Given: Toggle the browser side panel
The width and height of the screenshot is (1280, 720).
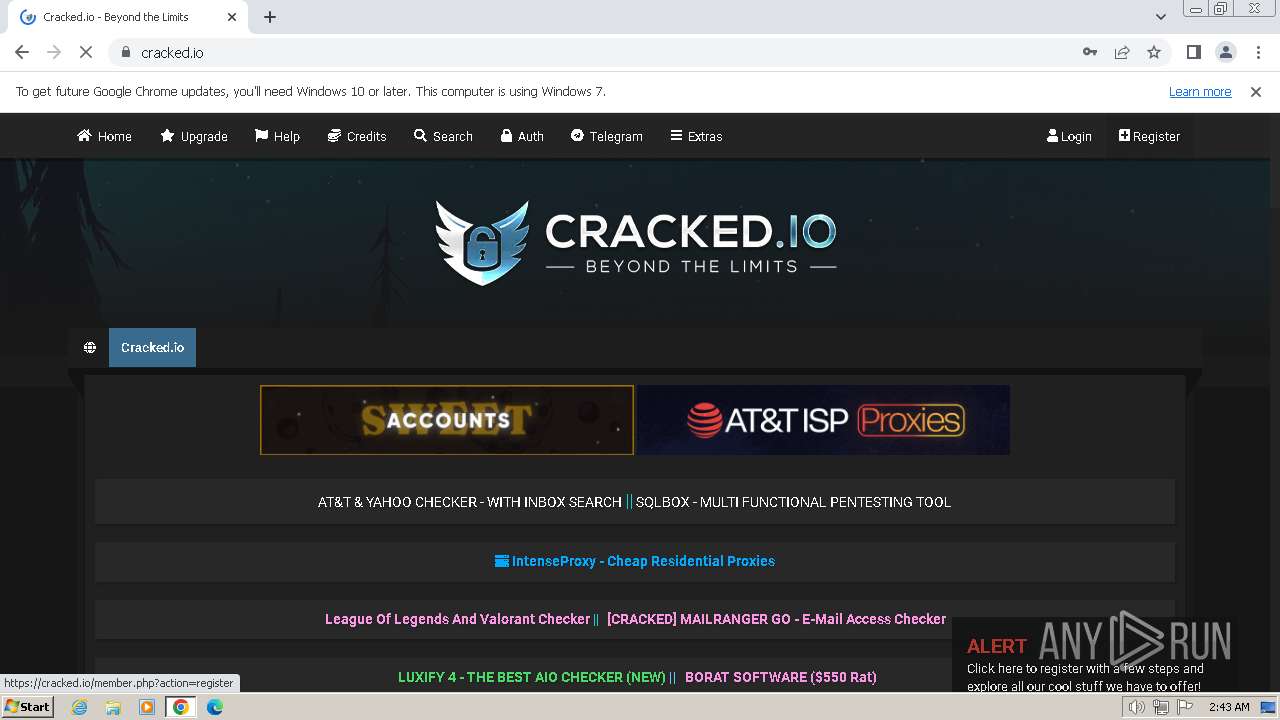Looking at the screenshot, I should click(1193, 52).
